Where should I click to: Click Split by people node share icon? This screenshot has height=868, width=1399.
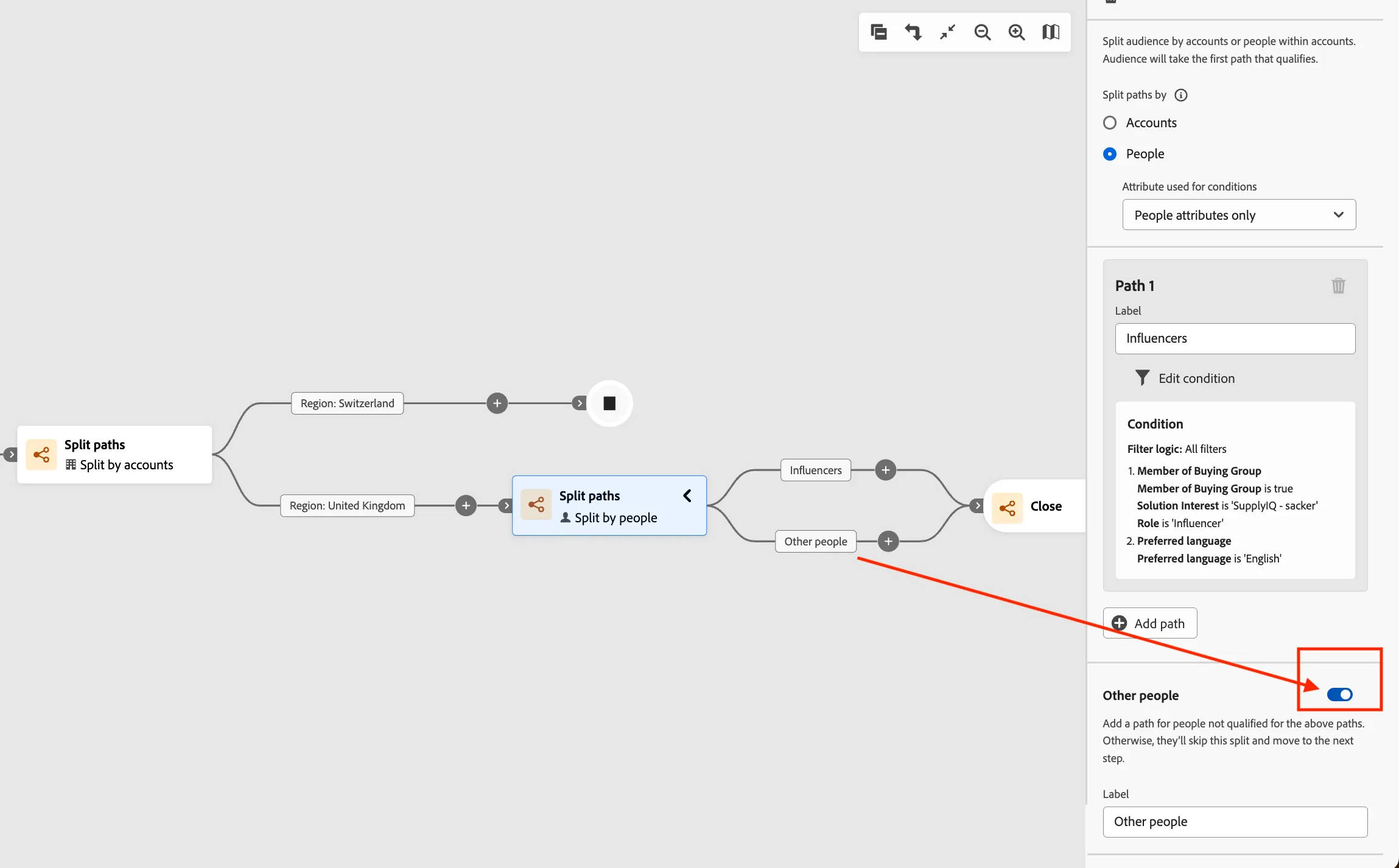(536, 504)
